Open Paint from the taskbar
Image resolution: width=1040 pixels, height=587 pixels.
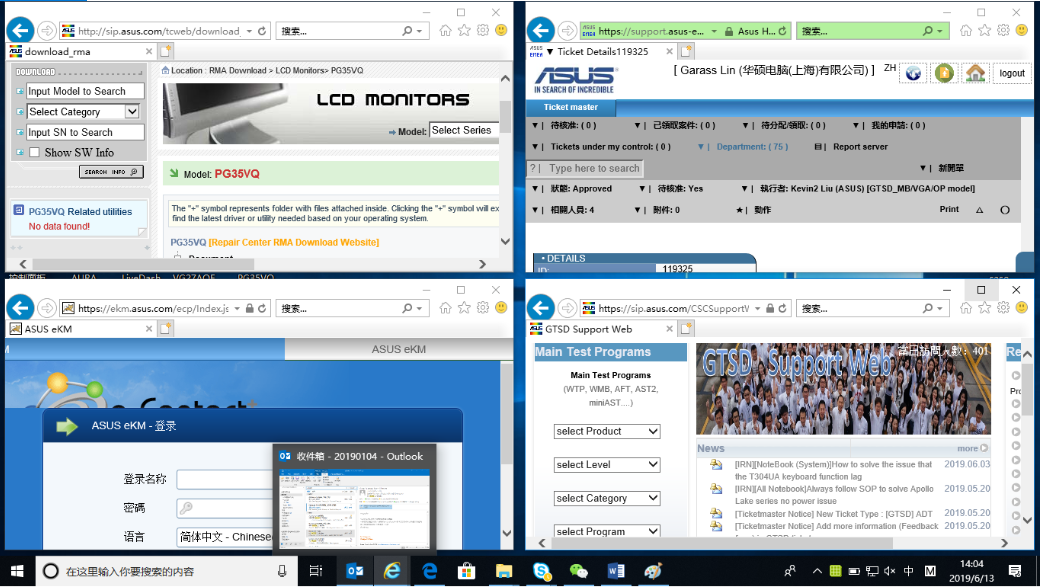point(653,570)
